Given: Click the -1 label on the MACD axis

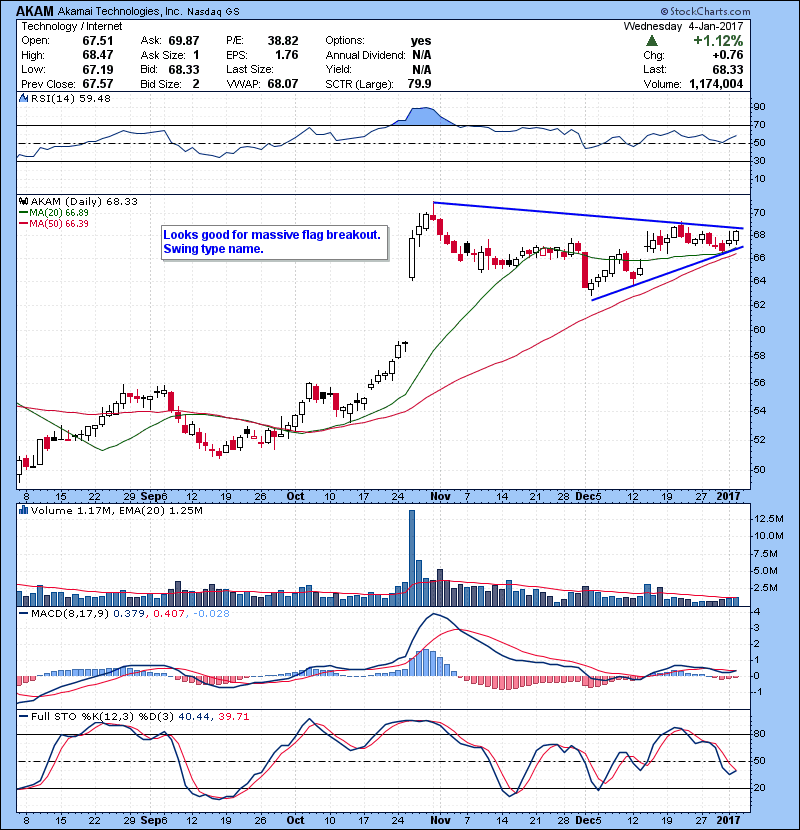Looking at the screenshot, I should (x=758, y=692).
